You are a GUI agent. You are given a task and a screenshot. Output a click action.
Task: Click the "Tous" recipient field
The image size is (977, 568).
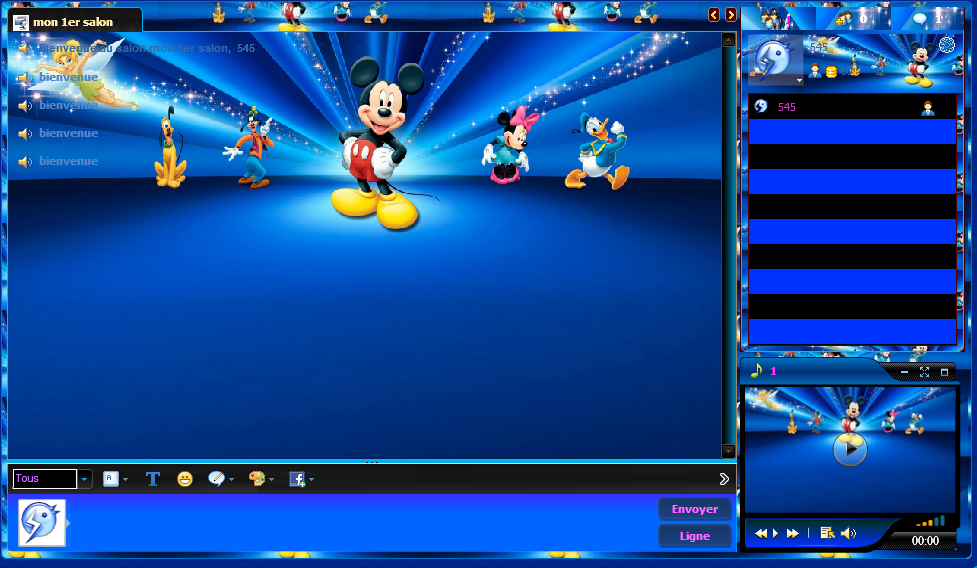[45, 479]
